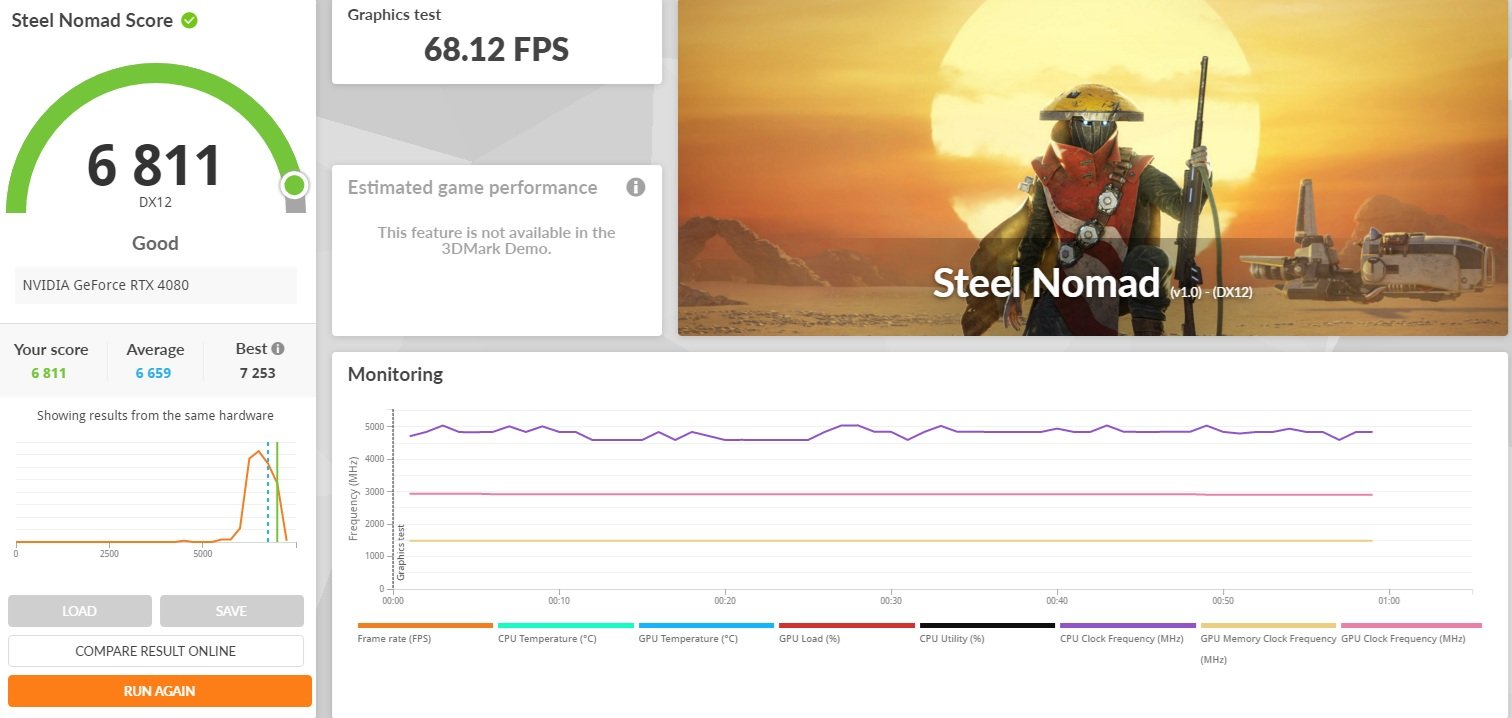Toggle CPU Clock Frequency legend entry

(1122, 638)
